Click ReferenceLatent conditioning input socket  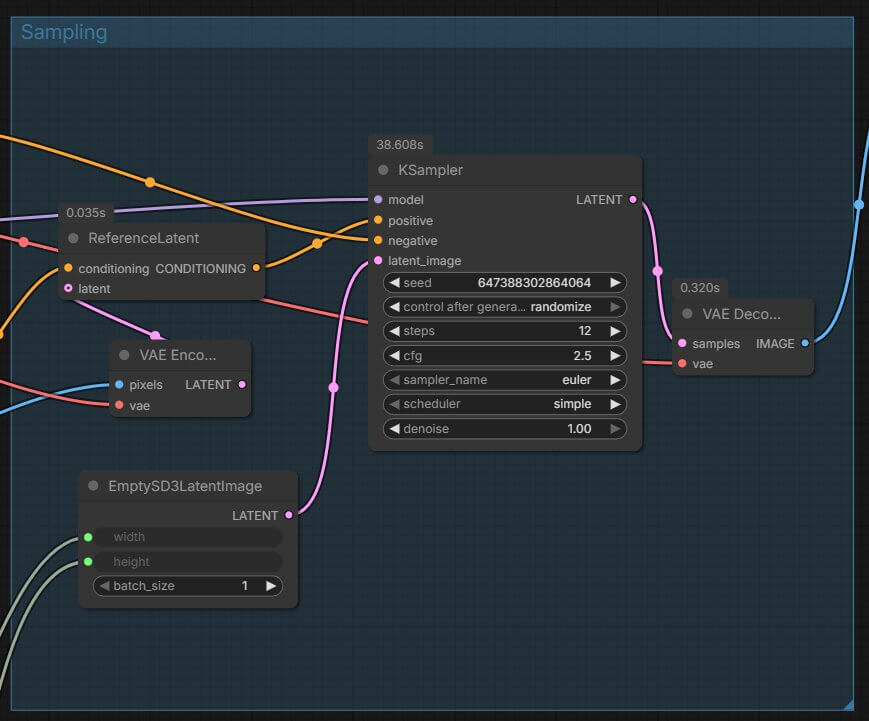[68, 268]
